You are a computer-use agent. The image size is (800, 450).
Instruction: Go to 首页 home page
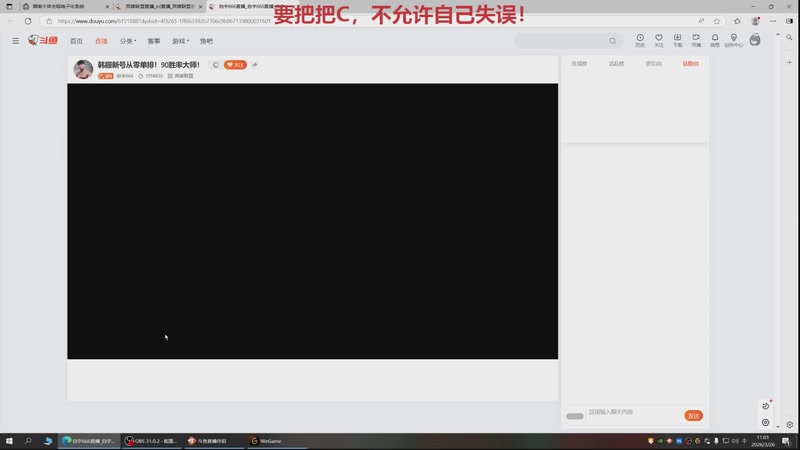click(x=76, y=41)
